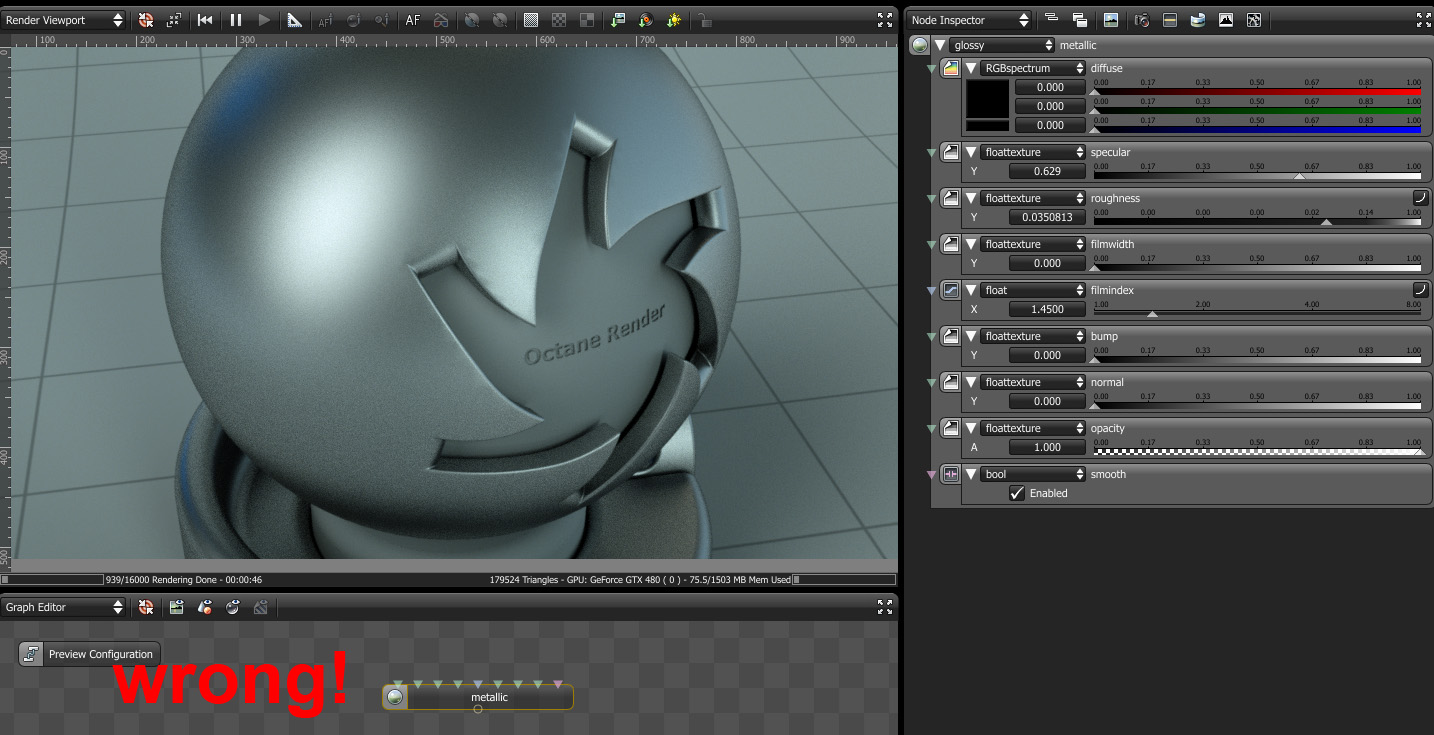Click the blue cylinder environment icon
Image resolution: width=1434 pixels, height=735 pixels.
[1197, 20]
